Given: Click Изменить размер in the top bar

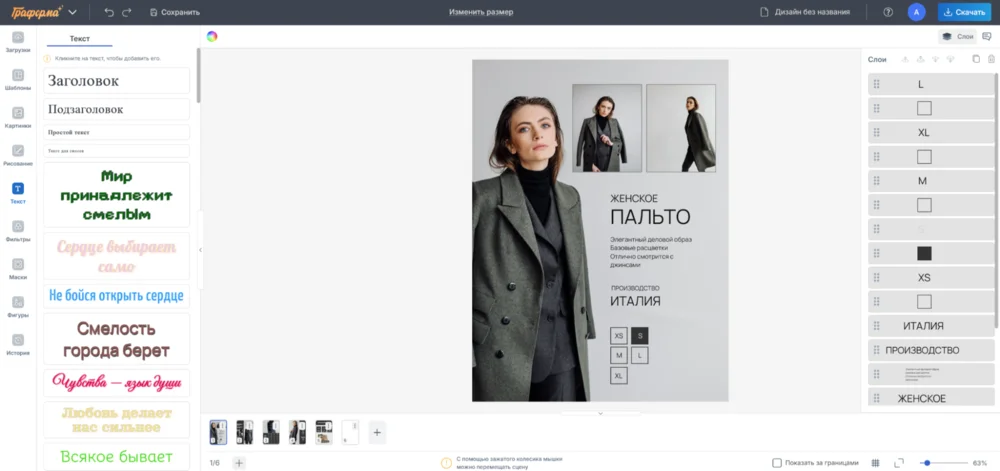Looking at the screenshot, I should coord(481,12).
